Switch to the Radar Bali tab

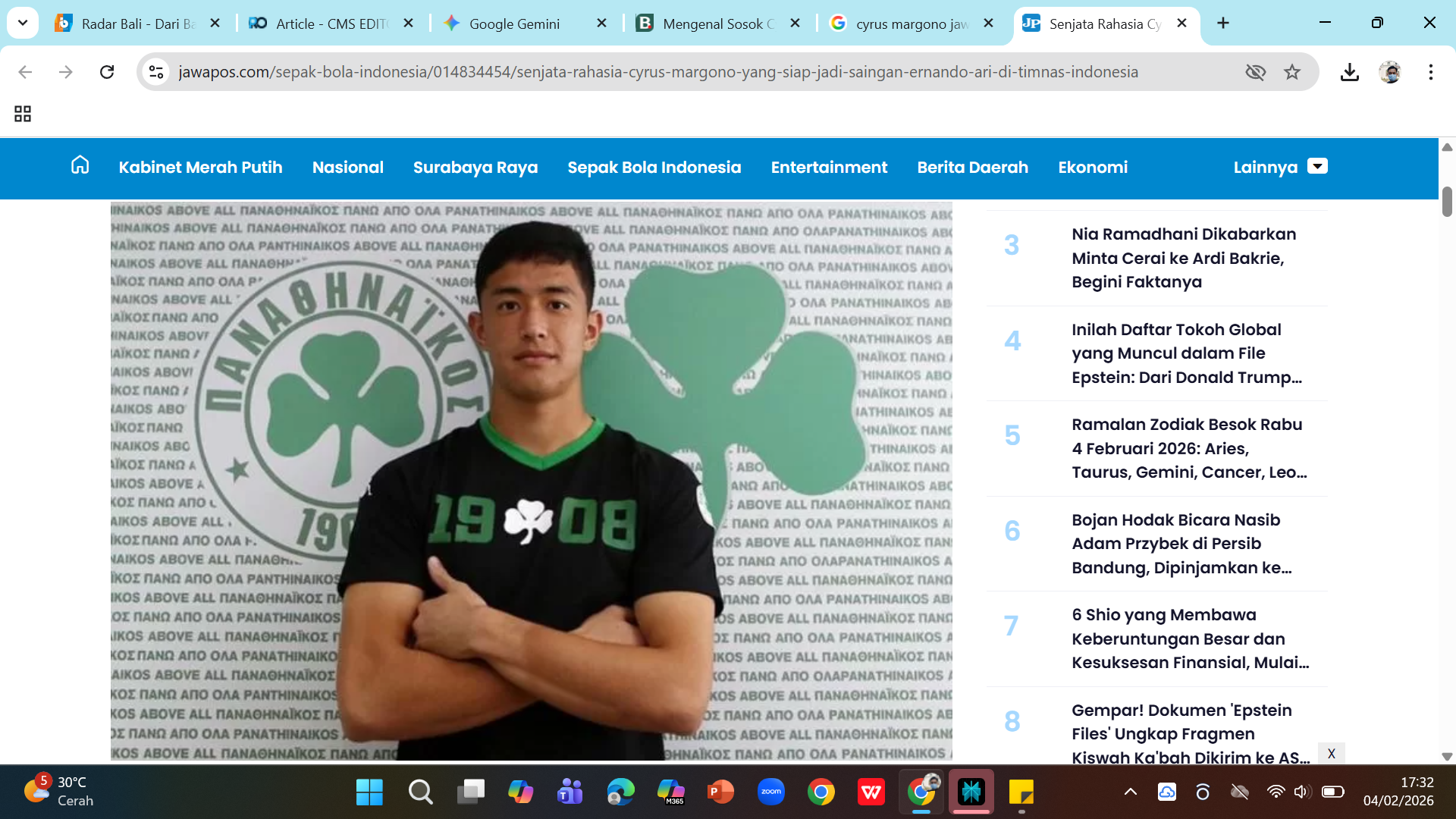pos(136,24)
